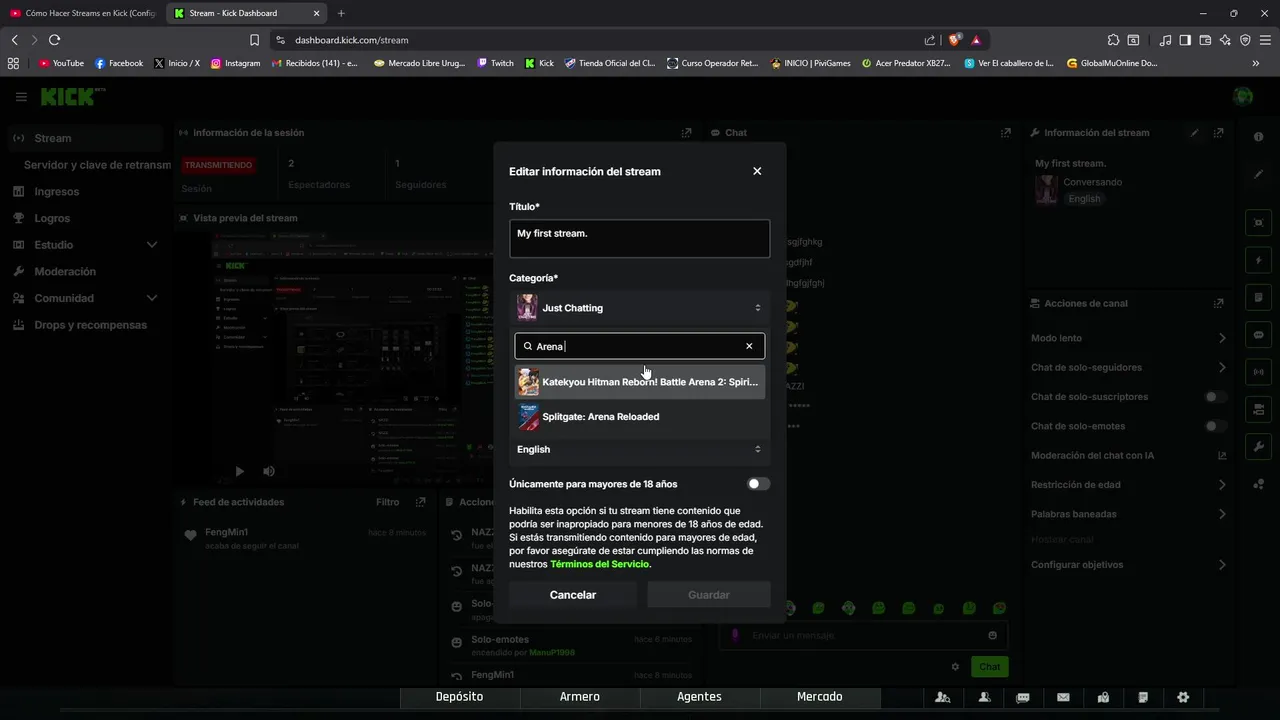
Task: Click the chat bubble icon in the right sidebar
Action: click(1259, 334)
